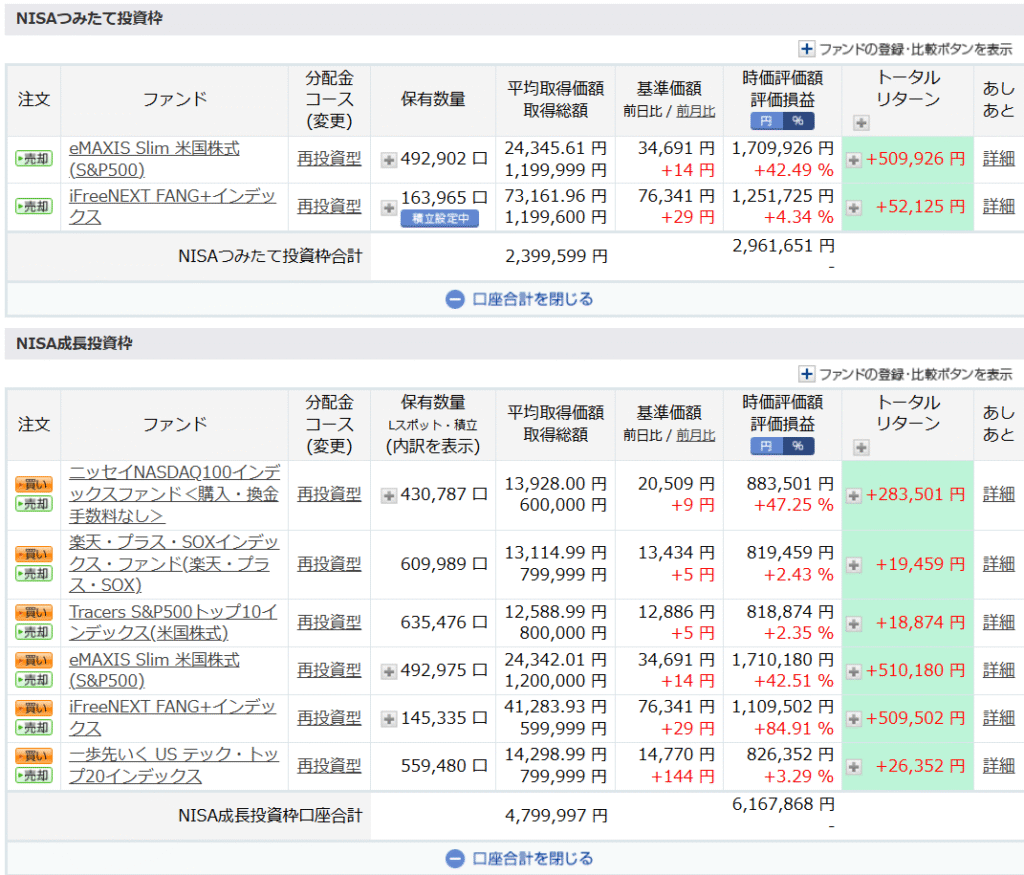Click 買い button for Tracers S&P500トップ10
Screen dimensions: 1024x875
34,612
